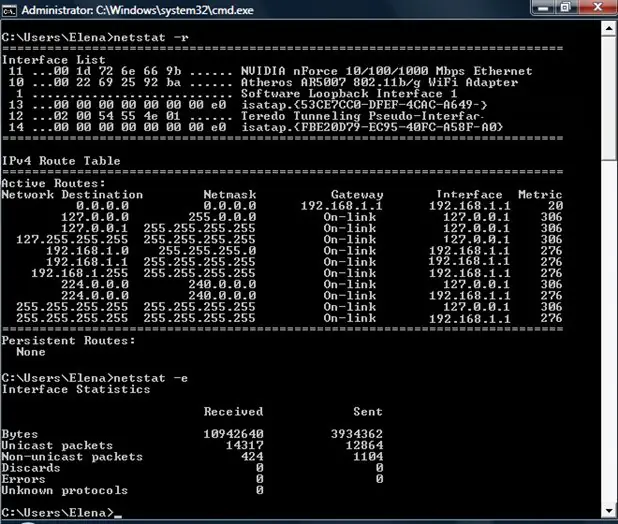This screenshot has height=524, width=618.
Task: Click the isatap.{53CE7CC0 interface line
Action: (248, 105)
